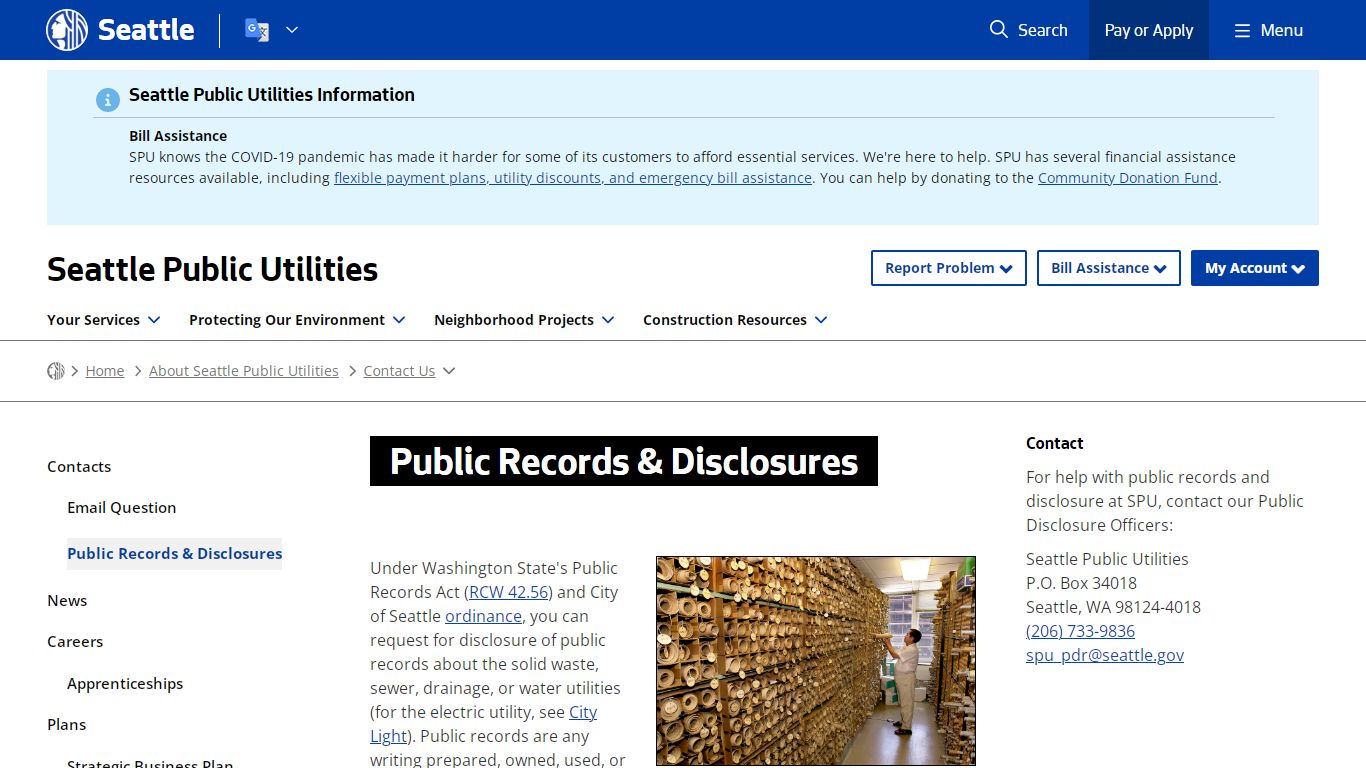Expand the Report Problem dropdown

point(949,268)
